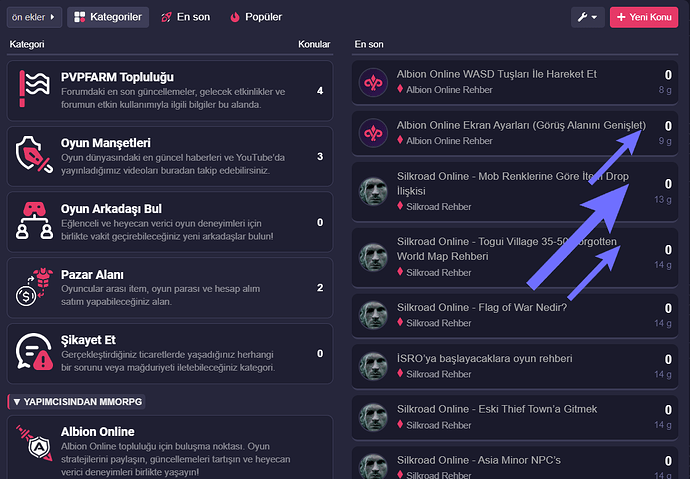Viewport: 690px width, 479px height.
Task: Open topic Silkroad Online - Flag of War Nedir?
Action: coord(482,307)
